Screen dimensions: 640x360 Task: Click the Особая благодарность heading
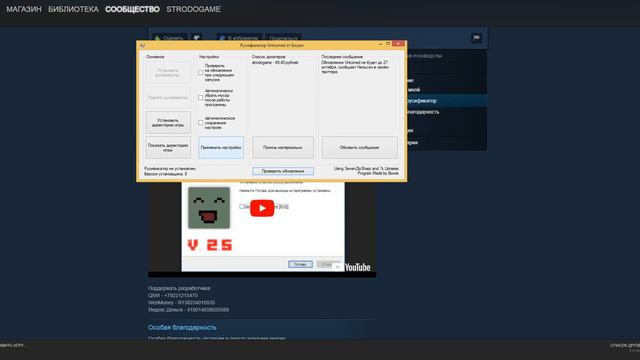coord(182,327)
